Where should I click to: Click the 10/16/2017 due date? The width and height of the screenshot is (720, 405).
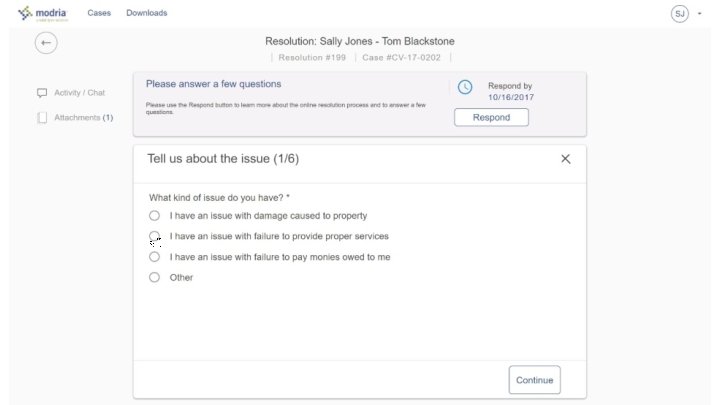[x=511, y=98]
